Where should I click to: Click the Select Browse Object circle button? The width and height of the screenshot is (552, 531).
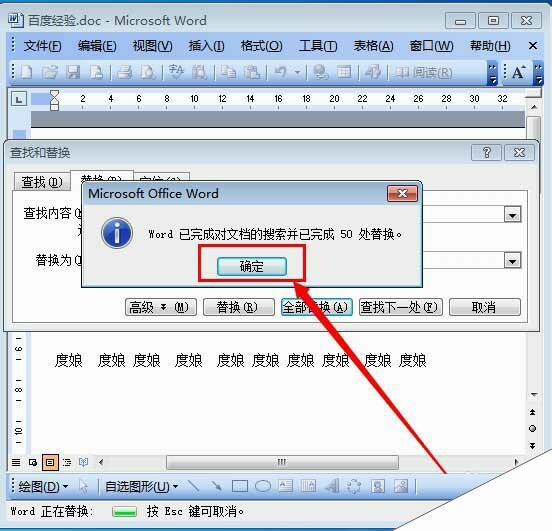[x=533, y=429]
